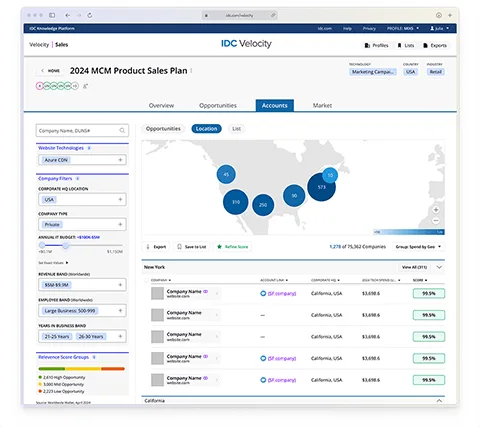Open the Lists bookmark button
480x427 pixels.
(x=406, y=45)
